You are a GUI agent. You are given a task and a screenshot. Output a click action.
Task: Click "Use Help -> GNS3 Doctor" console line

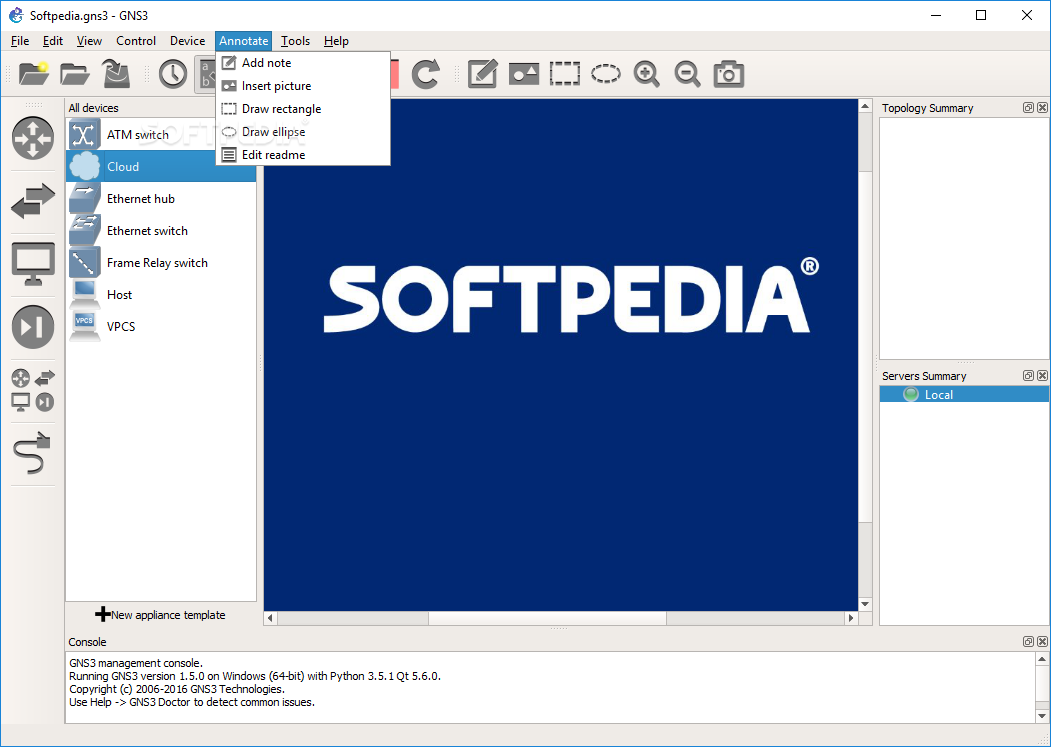pyautogui.click(x=192, y=702)
